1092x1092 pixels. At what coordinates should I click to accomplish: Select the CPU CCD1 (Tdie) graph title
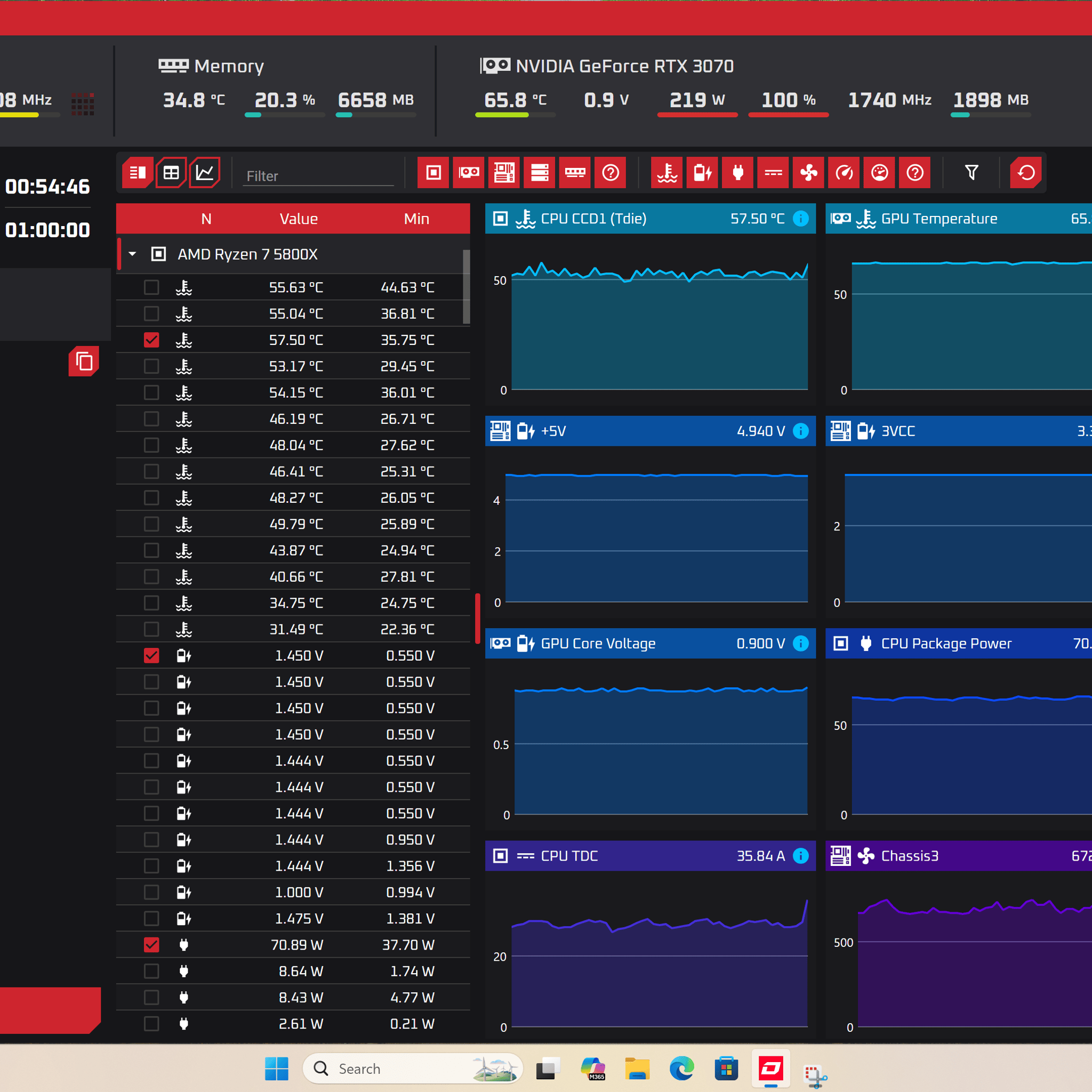click(x=593, y=219)
